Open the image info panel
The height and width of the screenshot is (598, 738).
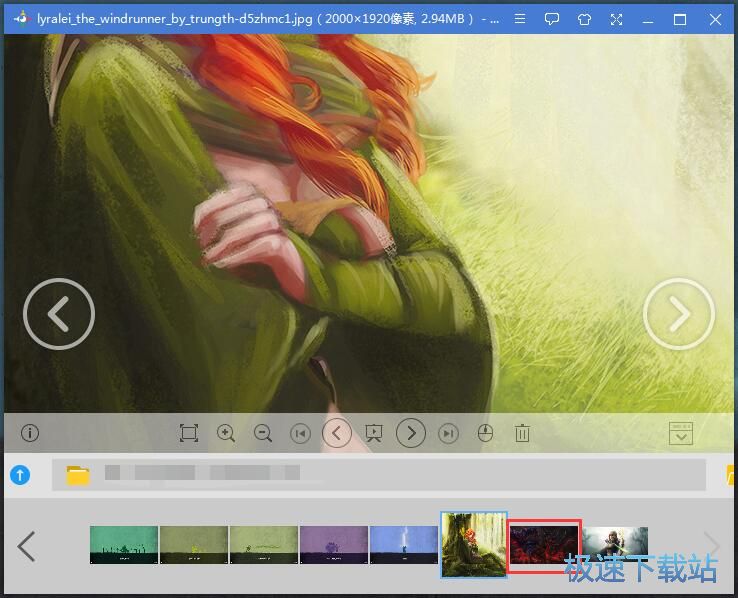tap(30, 433)
